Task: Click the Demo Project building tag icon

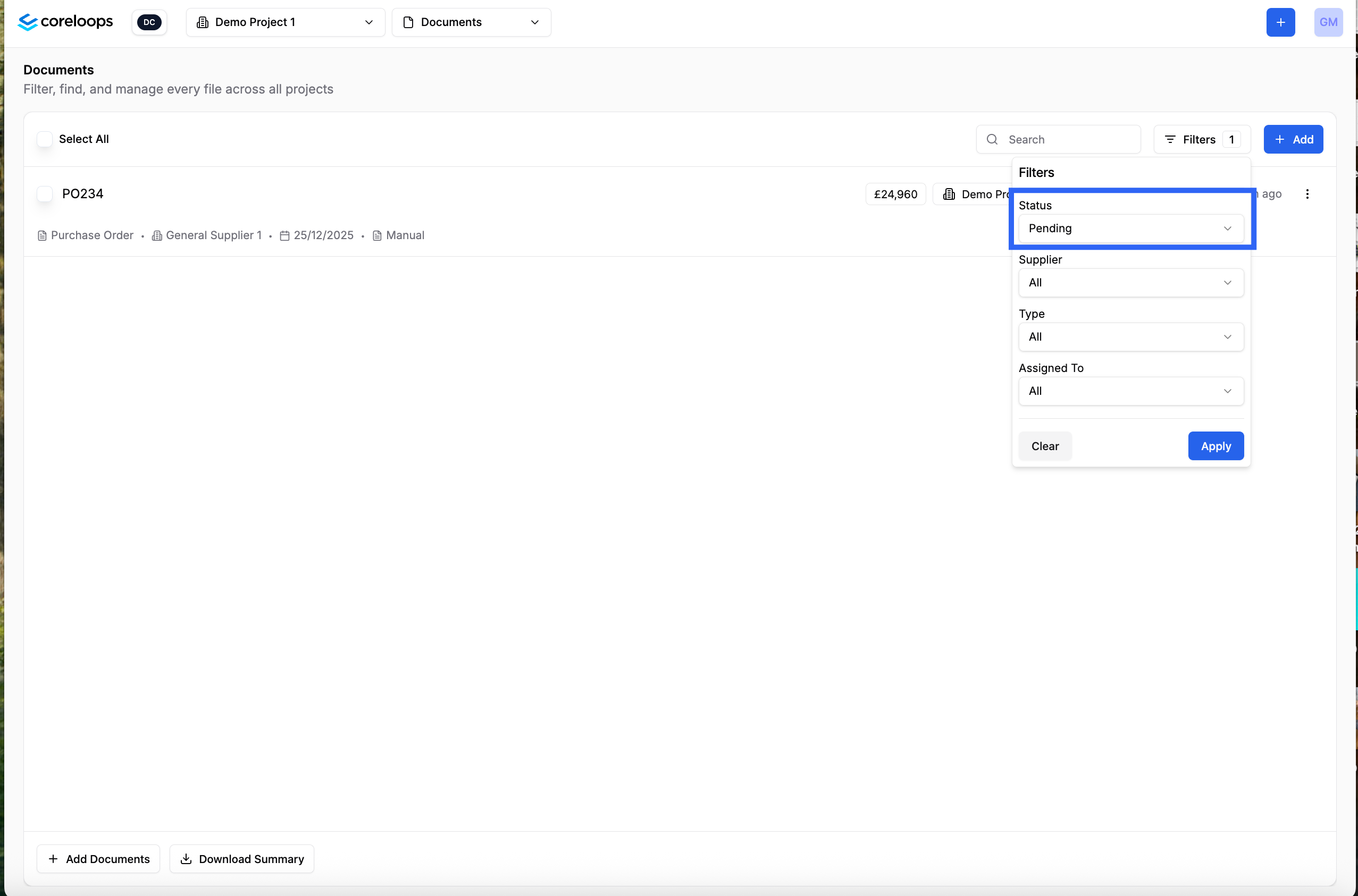Action: coord(949,195)
